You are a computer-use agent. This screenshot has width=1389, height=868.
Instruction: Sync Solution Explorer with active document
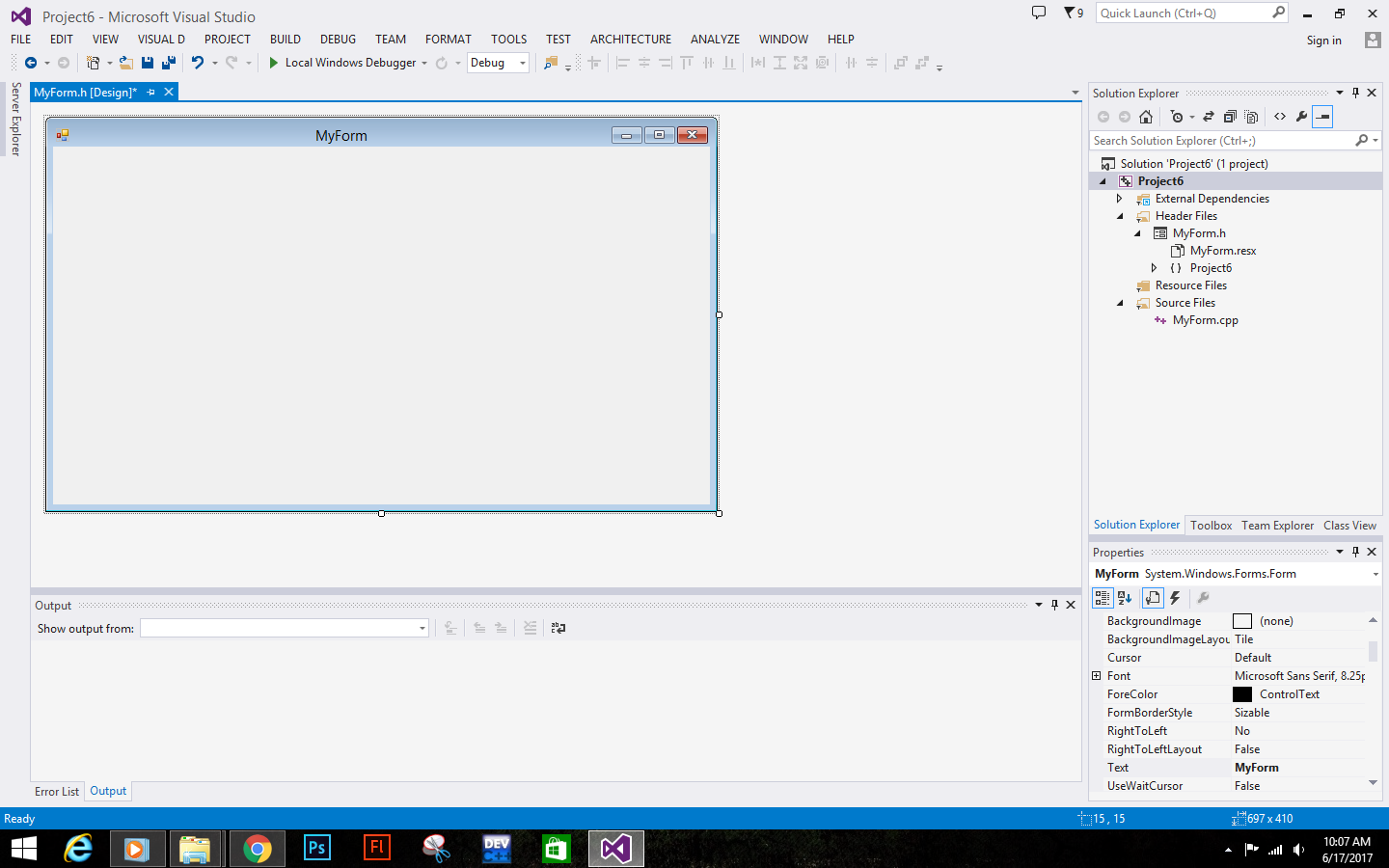click(x=1209, y=116)
